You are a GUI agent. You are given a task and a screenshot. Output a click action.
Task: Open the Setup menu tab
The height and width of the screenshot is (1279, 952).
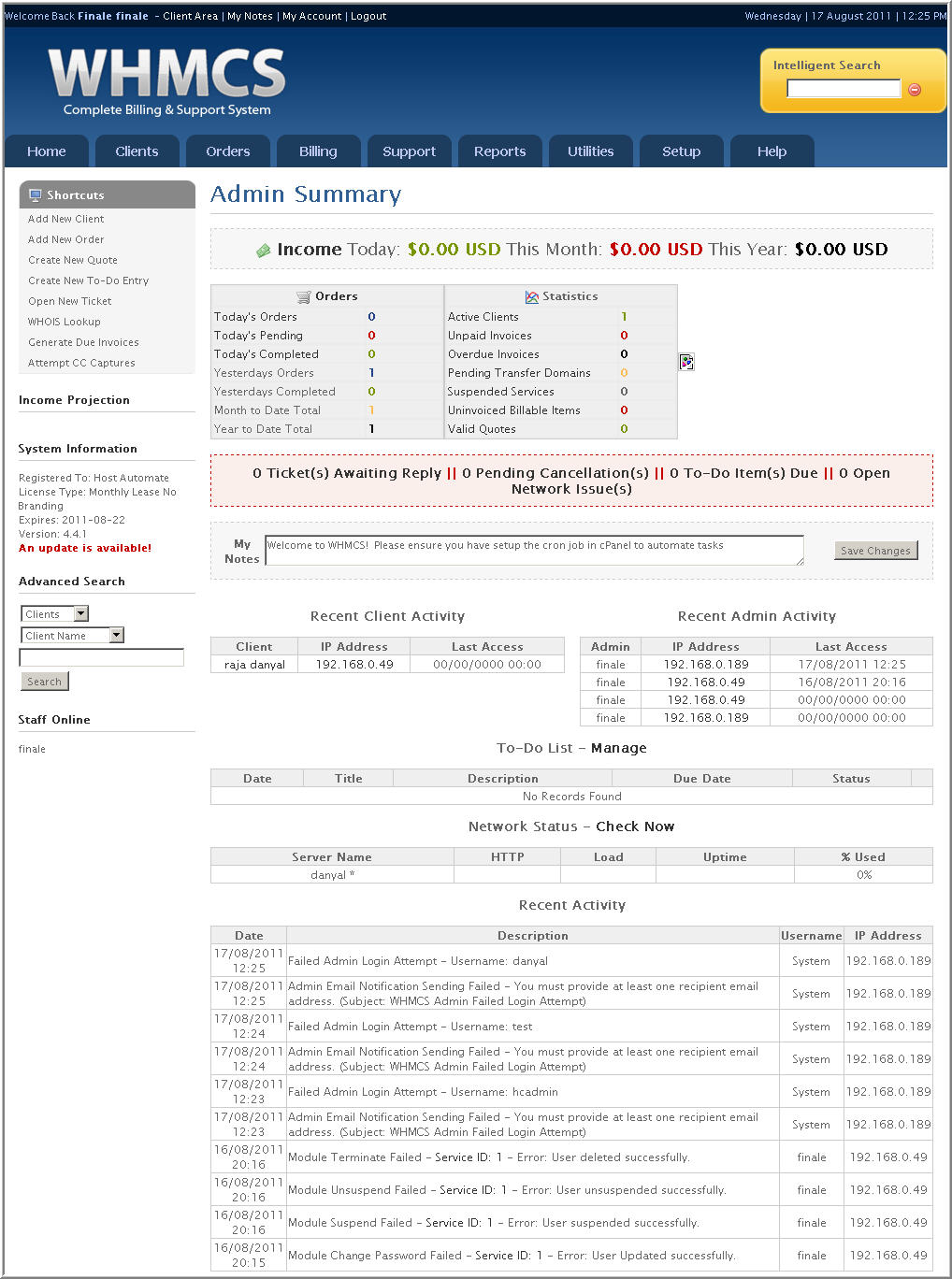(681, 151)
